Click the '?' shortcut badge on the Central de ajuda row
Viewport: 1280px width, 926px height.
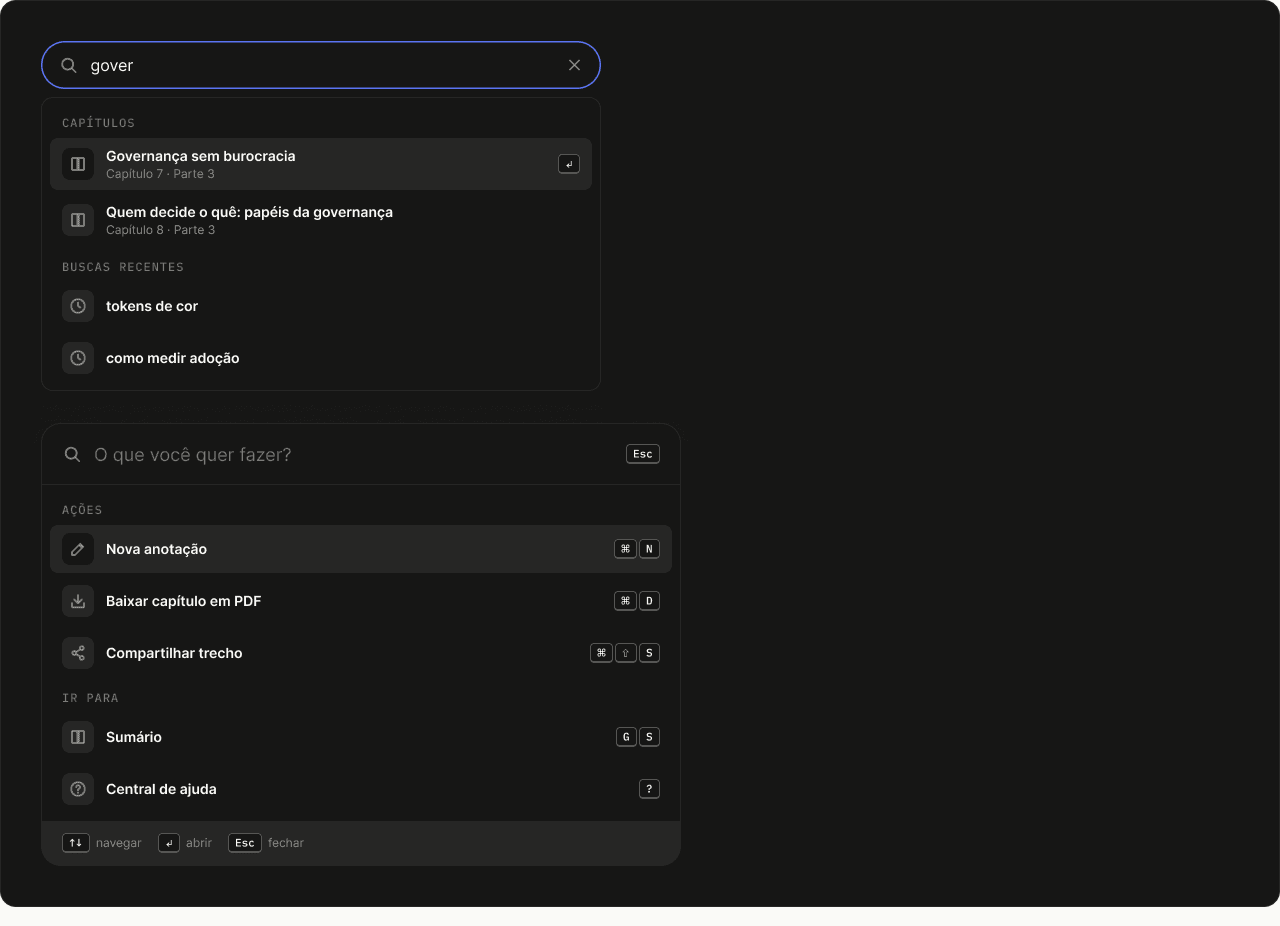click(x=649, y=789)
